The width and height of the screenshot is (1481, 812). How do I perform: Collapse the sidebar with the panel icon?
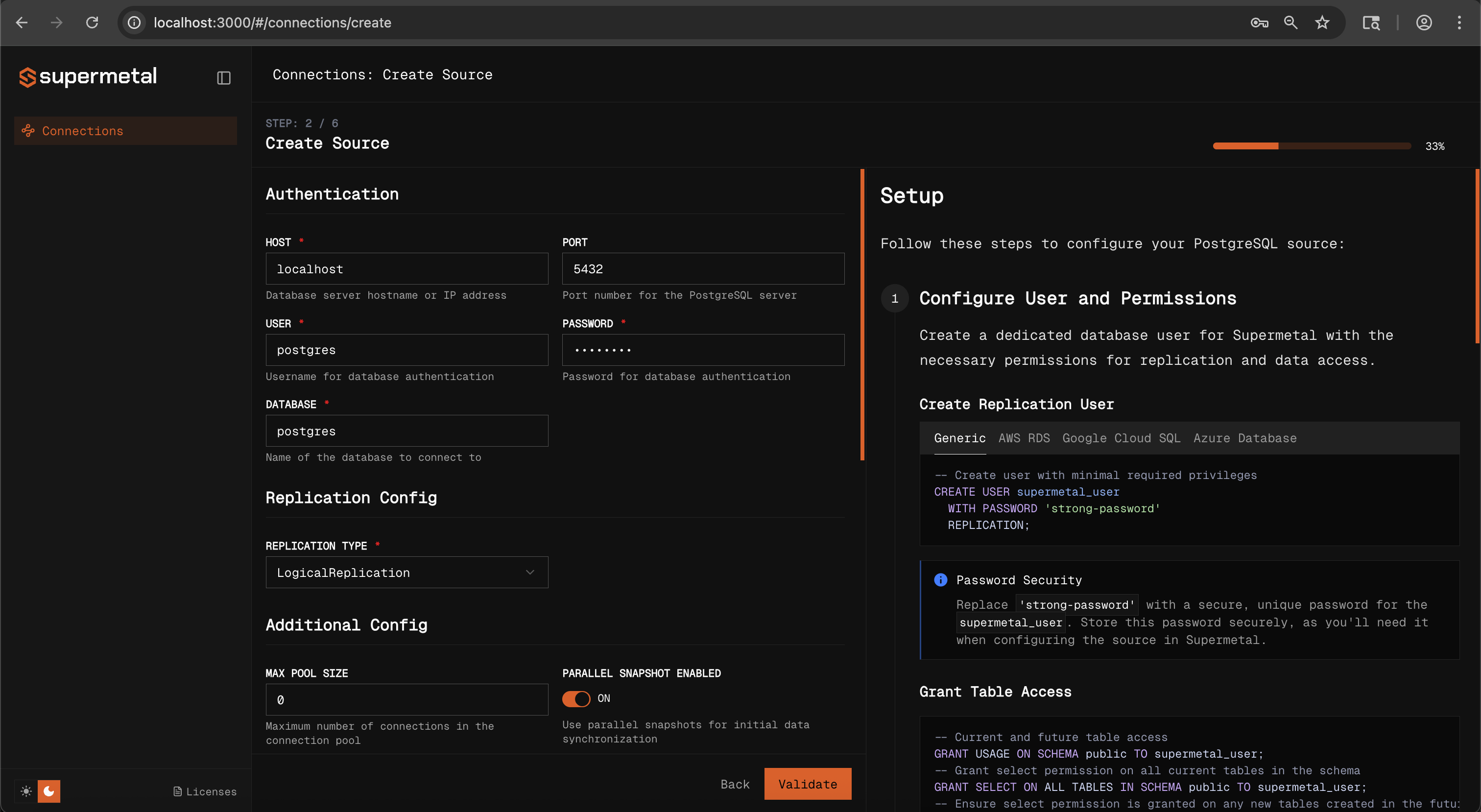[x=224, y=78]
